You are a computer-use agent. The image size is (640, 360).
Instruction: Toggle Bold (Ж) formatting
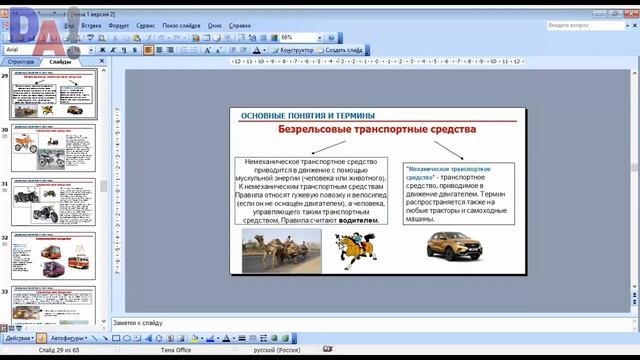click(102, 50)
